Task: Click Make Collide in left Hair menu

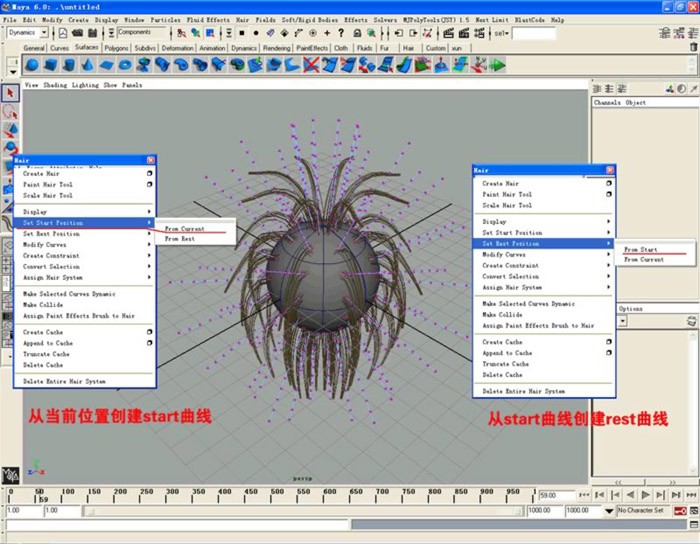Action: pos(43,305)
